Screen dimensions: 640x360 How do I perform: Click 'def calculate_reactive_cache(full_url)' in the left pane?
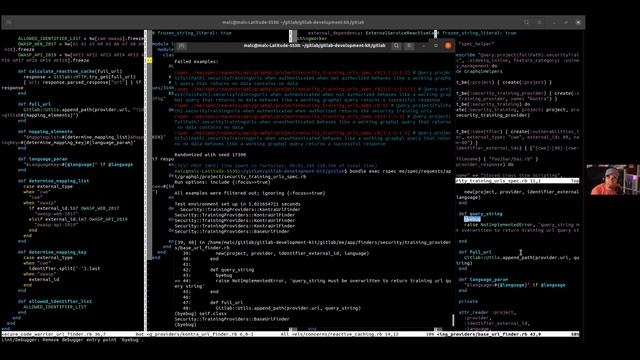point(70,71)
